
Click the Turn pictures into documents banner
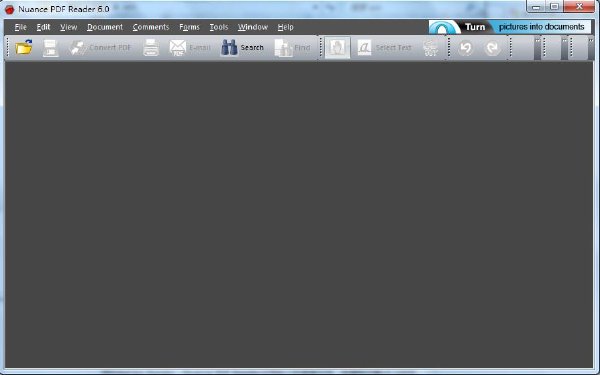pos(510,27)
